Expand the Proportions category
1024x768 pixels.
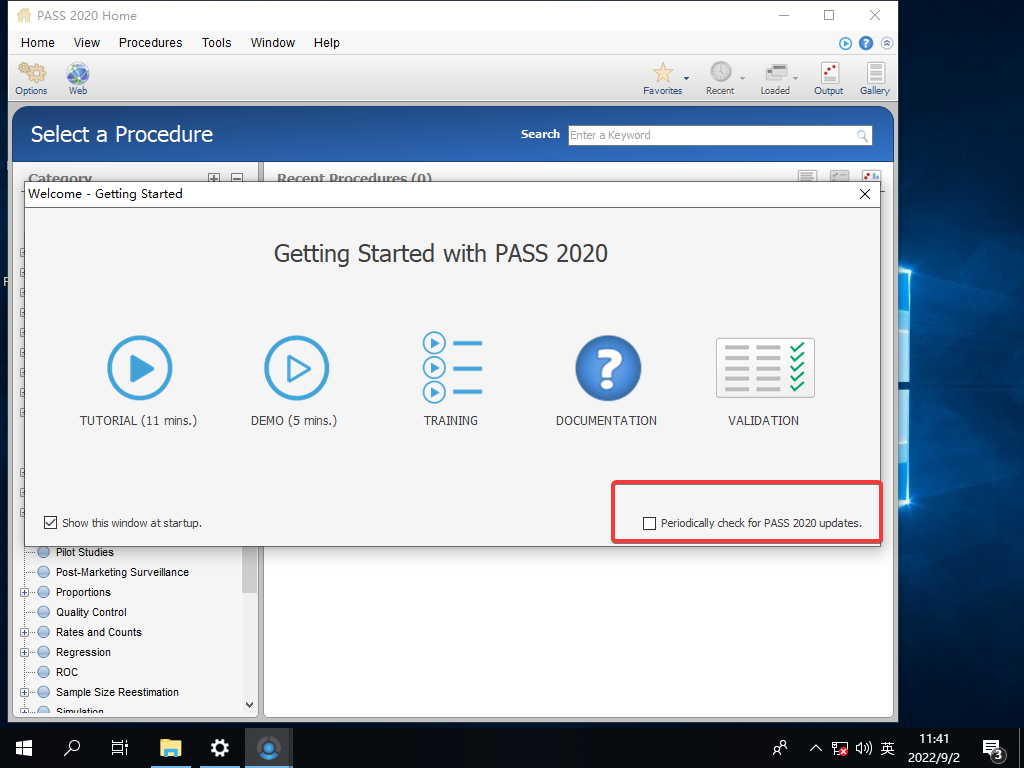click(x=24, y=592)
